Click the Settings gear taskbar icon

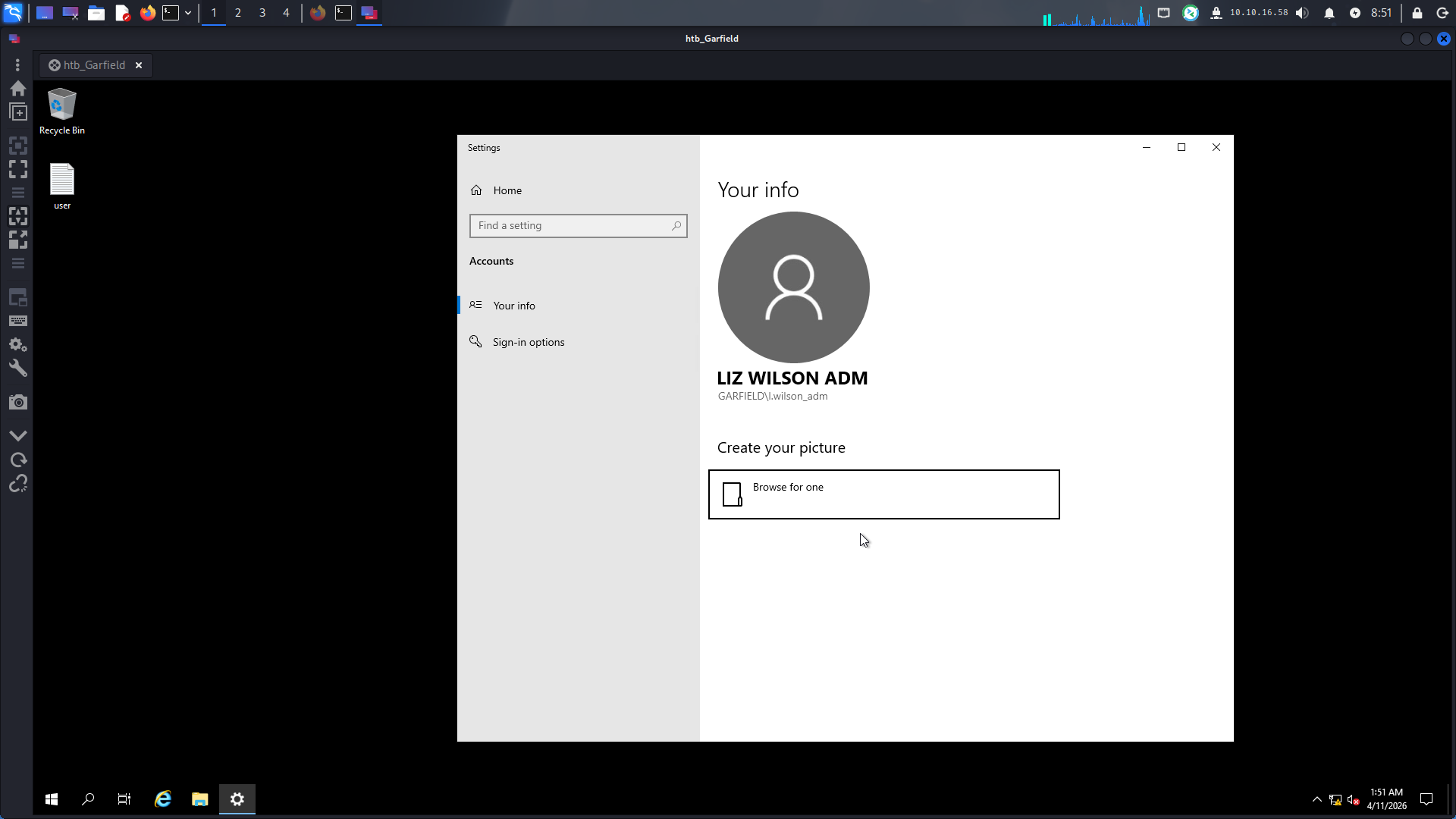click(x=237, y=799)
